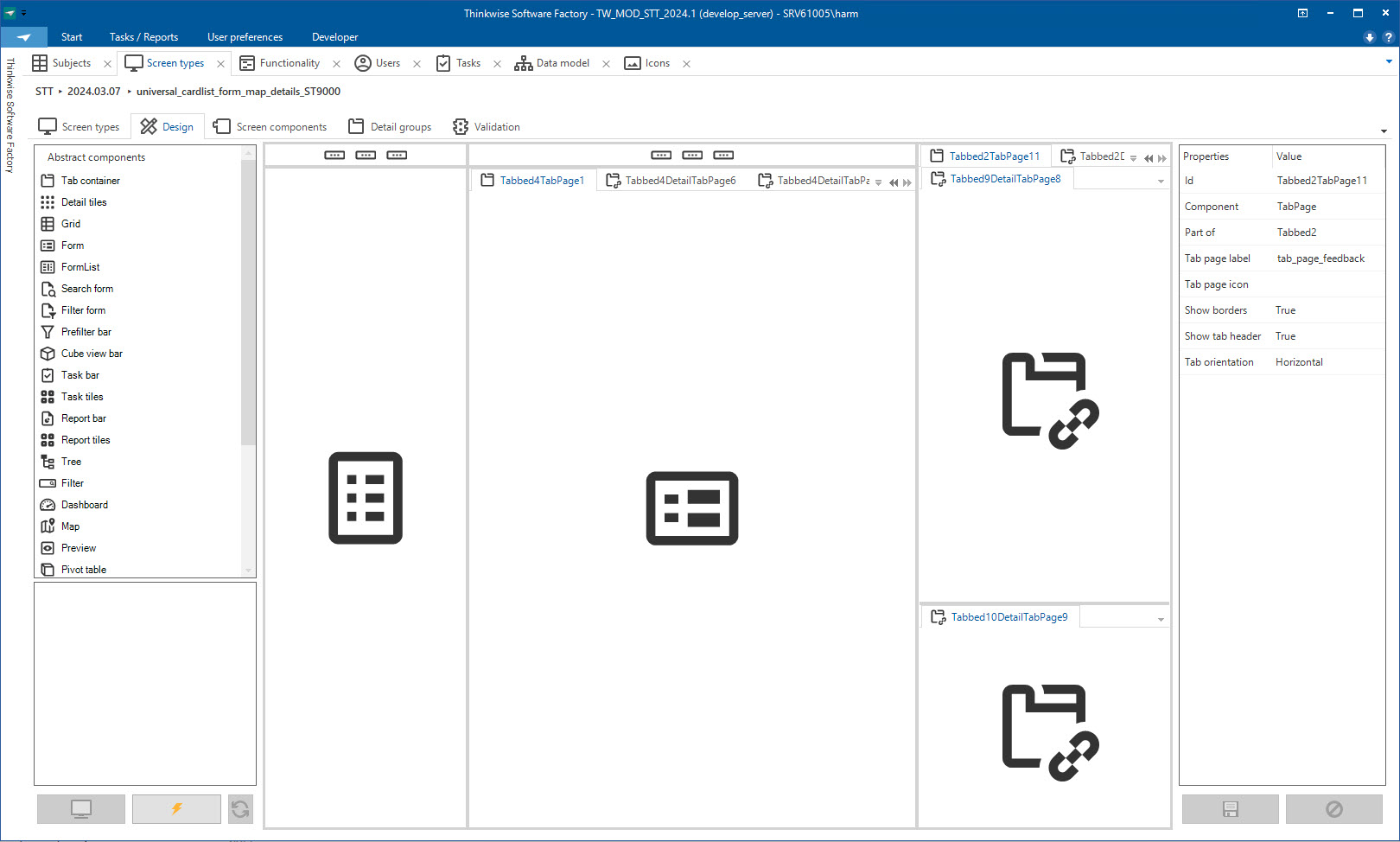Select the Map component

(x=70, y=526)
